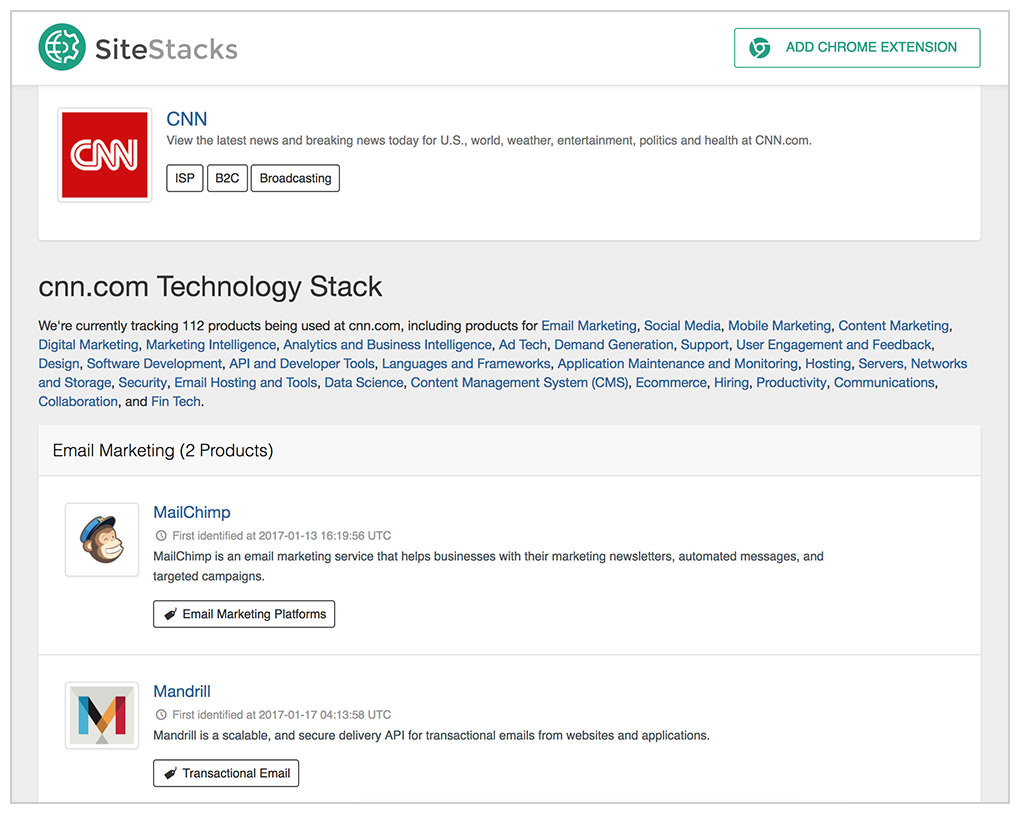
Task: Click 'First identified at 2017-01-13 16:19:56 UTC' text
Action: coord(282,536)
